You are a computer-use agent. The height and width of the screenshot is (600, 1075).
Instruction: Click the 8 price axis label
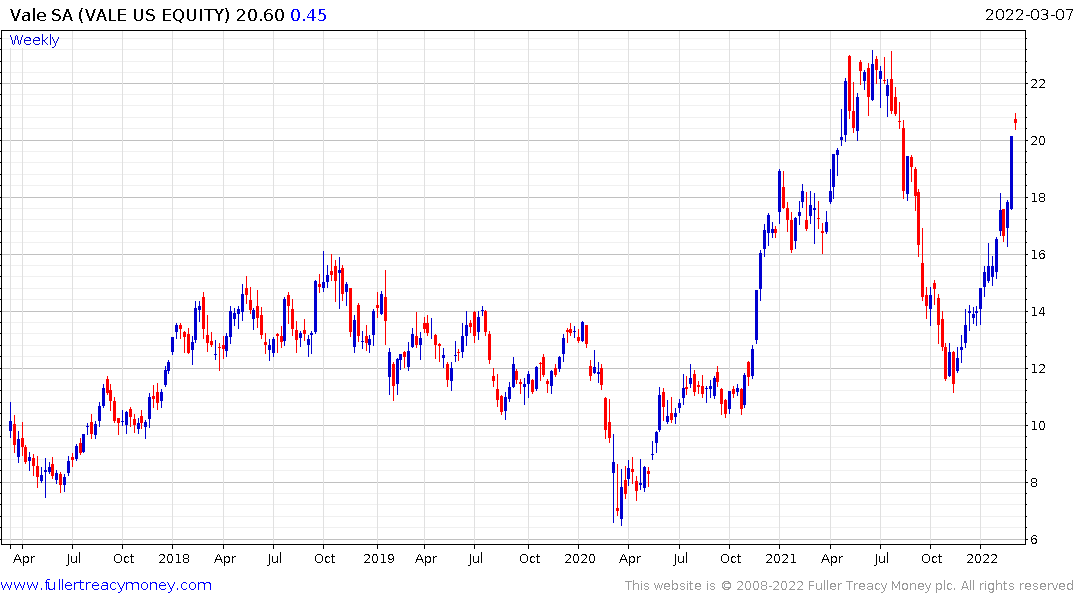point(1034,483)
